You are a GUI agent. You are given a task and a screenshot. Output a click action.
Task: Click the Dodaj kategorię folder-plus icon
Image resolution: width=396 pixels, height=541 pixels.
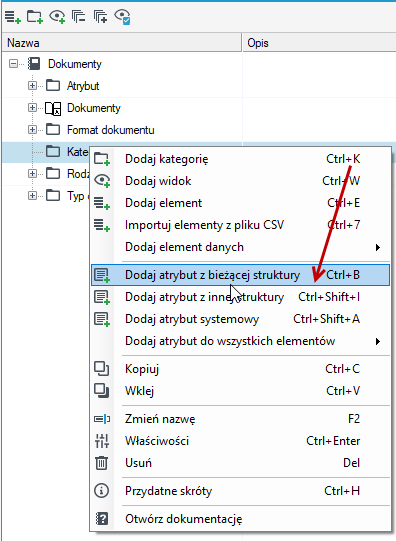pyautogui.click(x=102, y=159)
